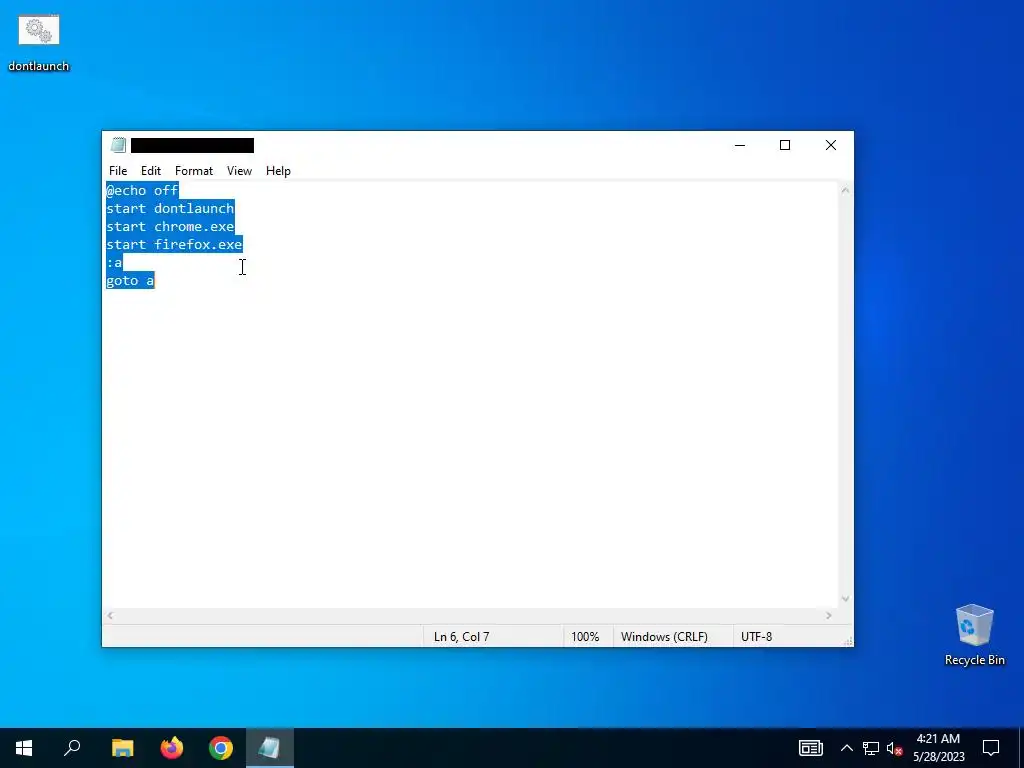Open the network status tray icon

(871, 748)
